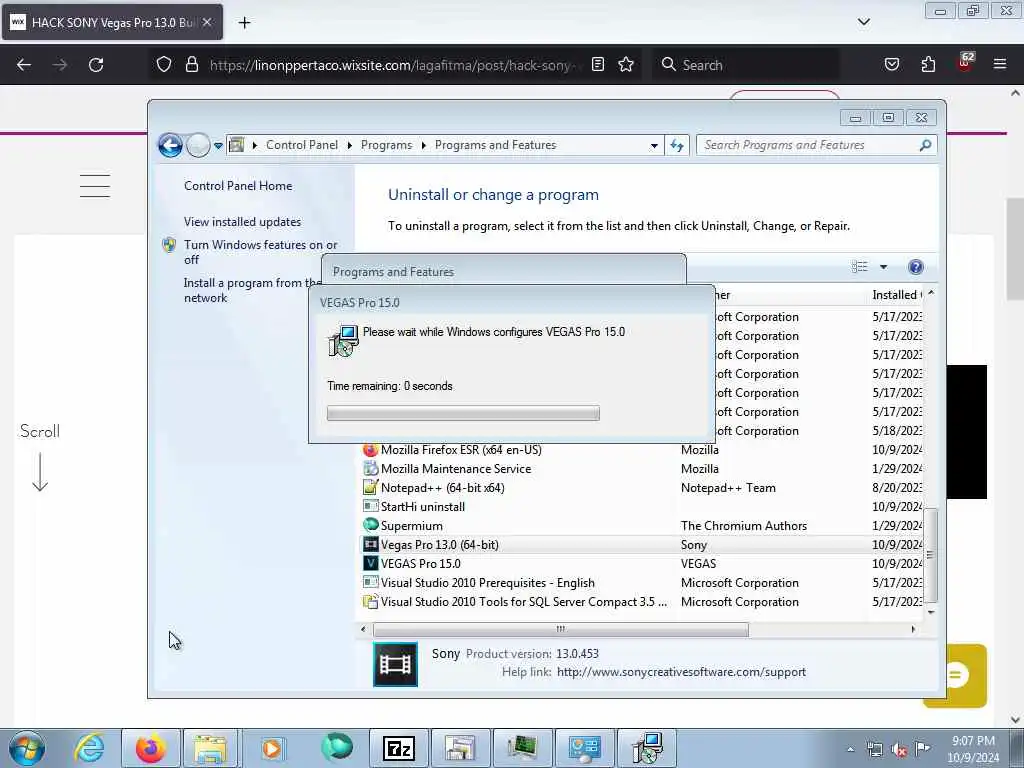The image size is (1024, 768).
Task: Open Control Panel Home link
Action: (x=238, y=185)
